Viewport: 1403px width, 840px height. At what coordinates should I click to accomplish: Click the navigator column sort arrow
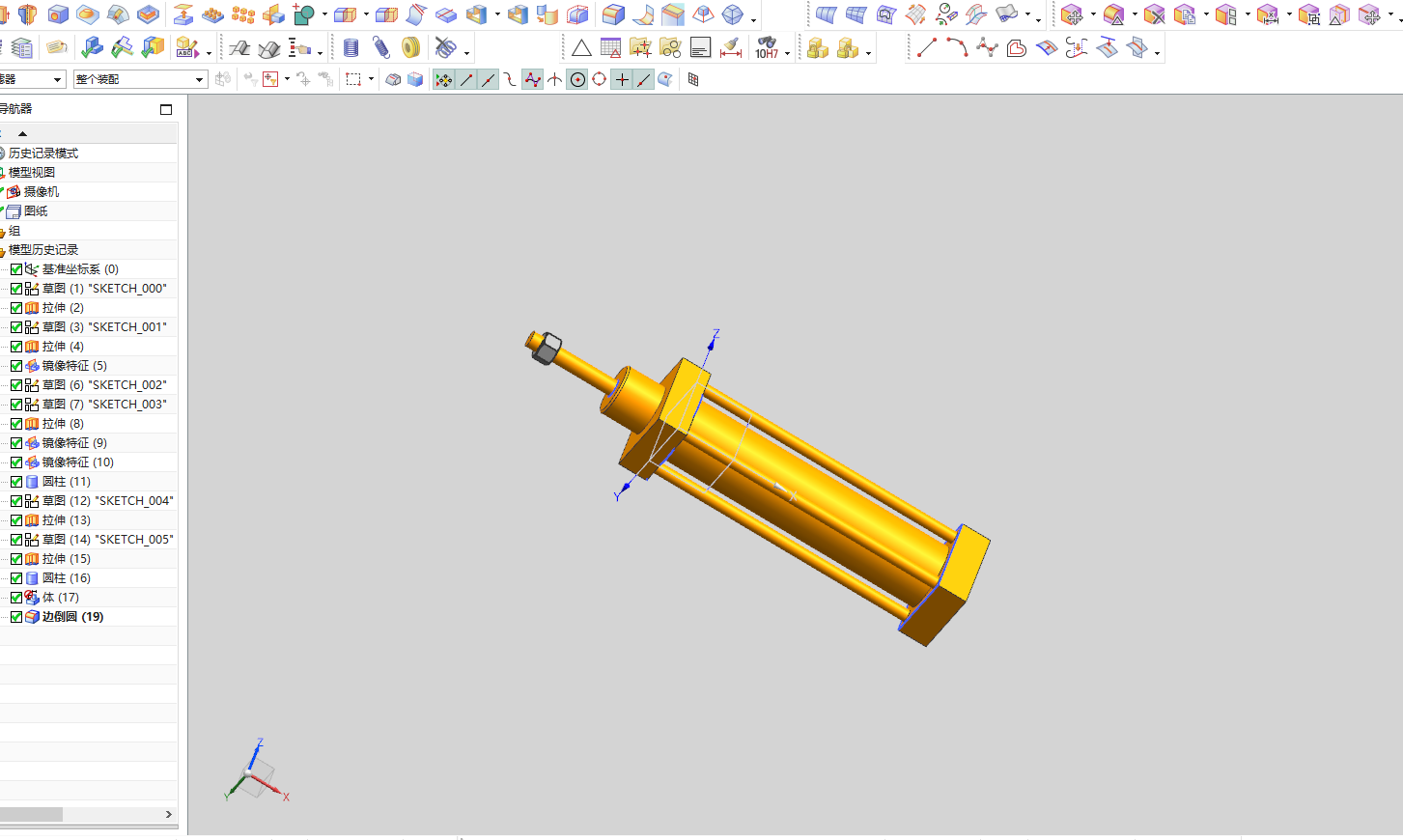pyautogui.click(x=22, y=133)
